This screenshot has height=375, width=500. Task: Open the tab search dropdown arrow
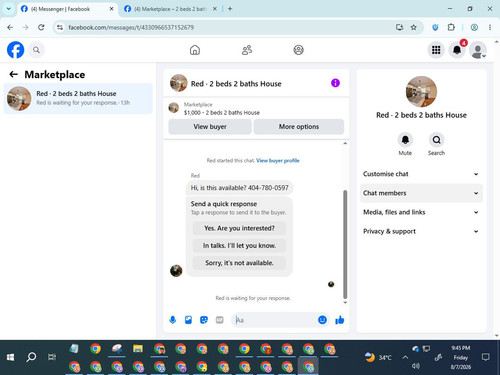pos(9,9)
